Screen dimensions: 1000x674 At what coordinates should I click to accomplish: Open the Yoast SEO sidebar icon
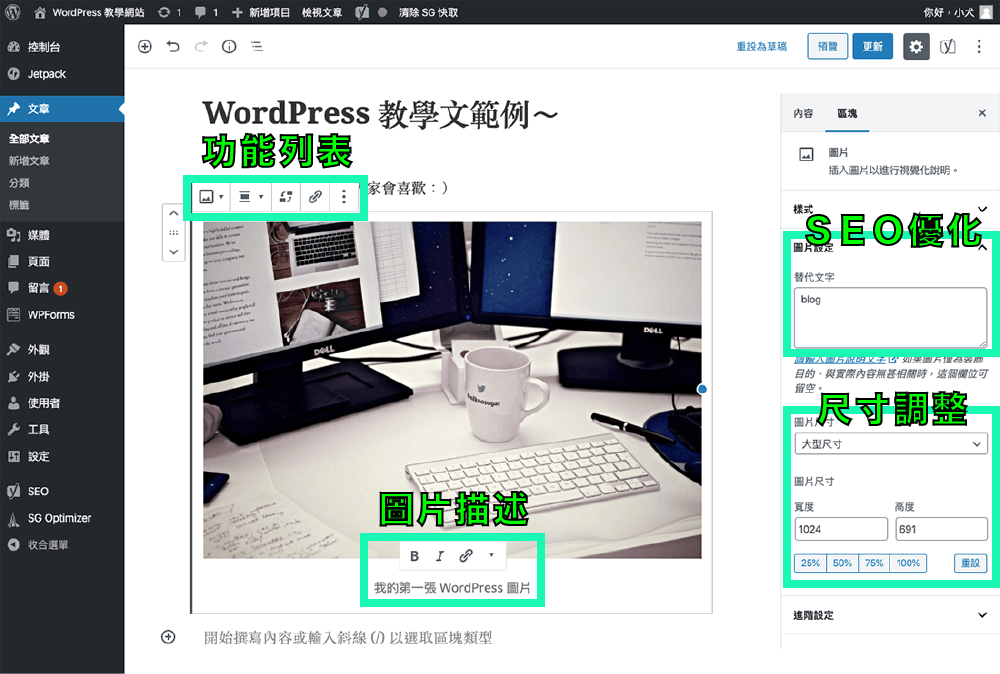[948, 47]
